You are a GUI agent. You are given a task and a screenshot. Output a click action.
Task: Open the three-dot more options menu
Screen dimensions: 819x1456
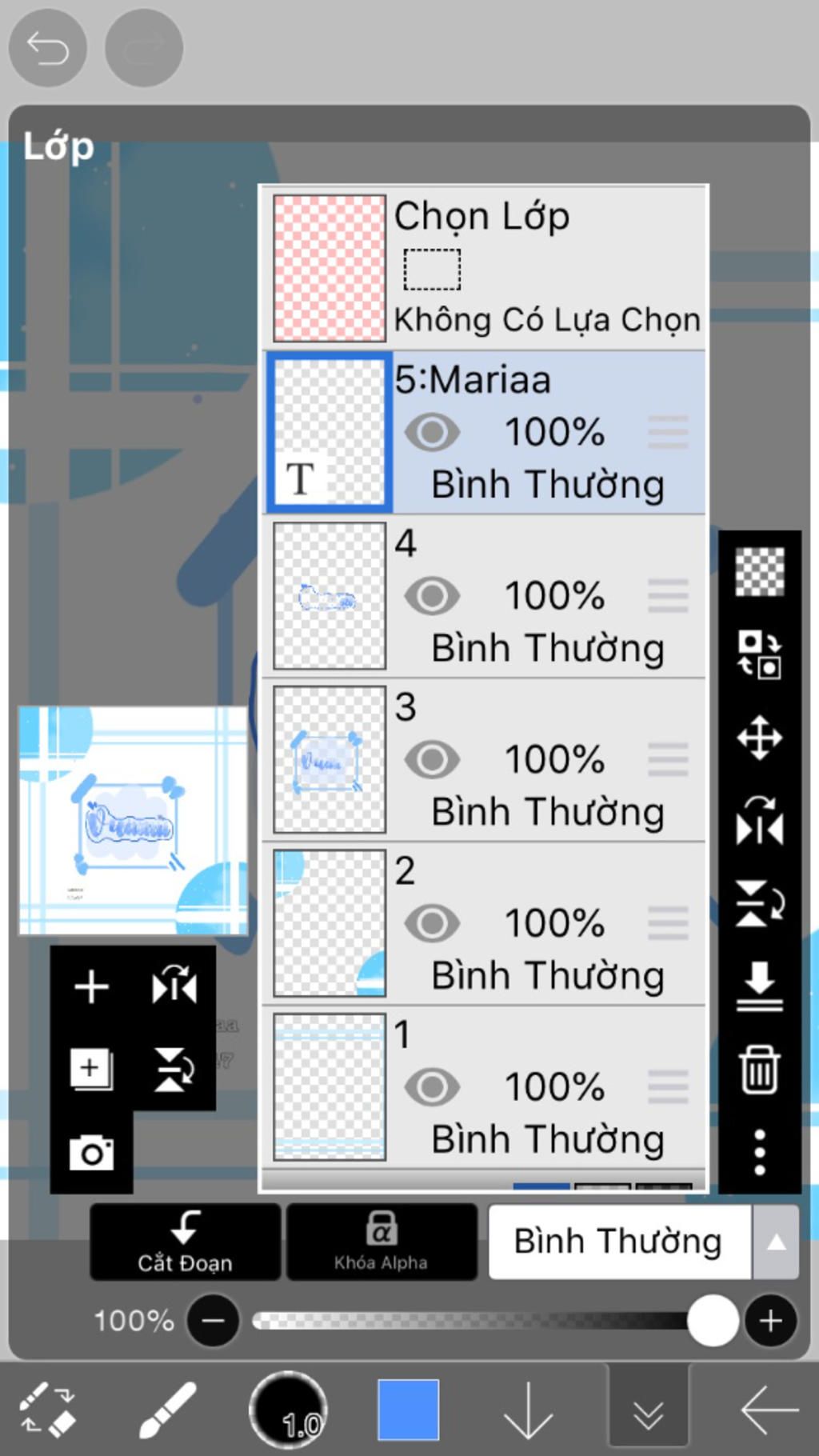click(x=759, y=1152)
